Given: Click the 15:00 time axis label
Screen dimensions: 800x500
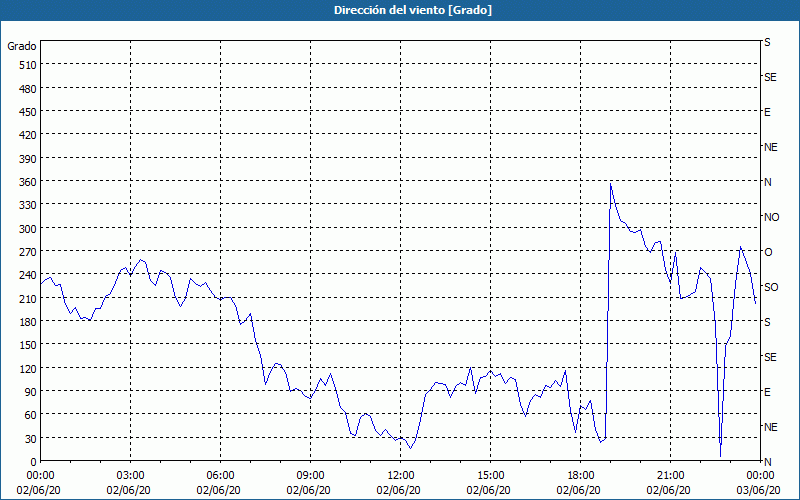Looking at the screenshot, I should (x=490, y=476).
